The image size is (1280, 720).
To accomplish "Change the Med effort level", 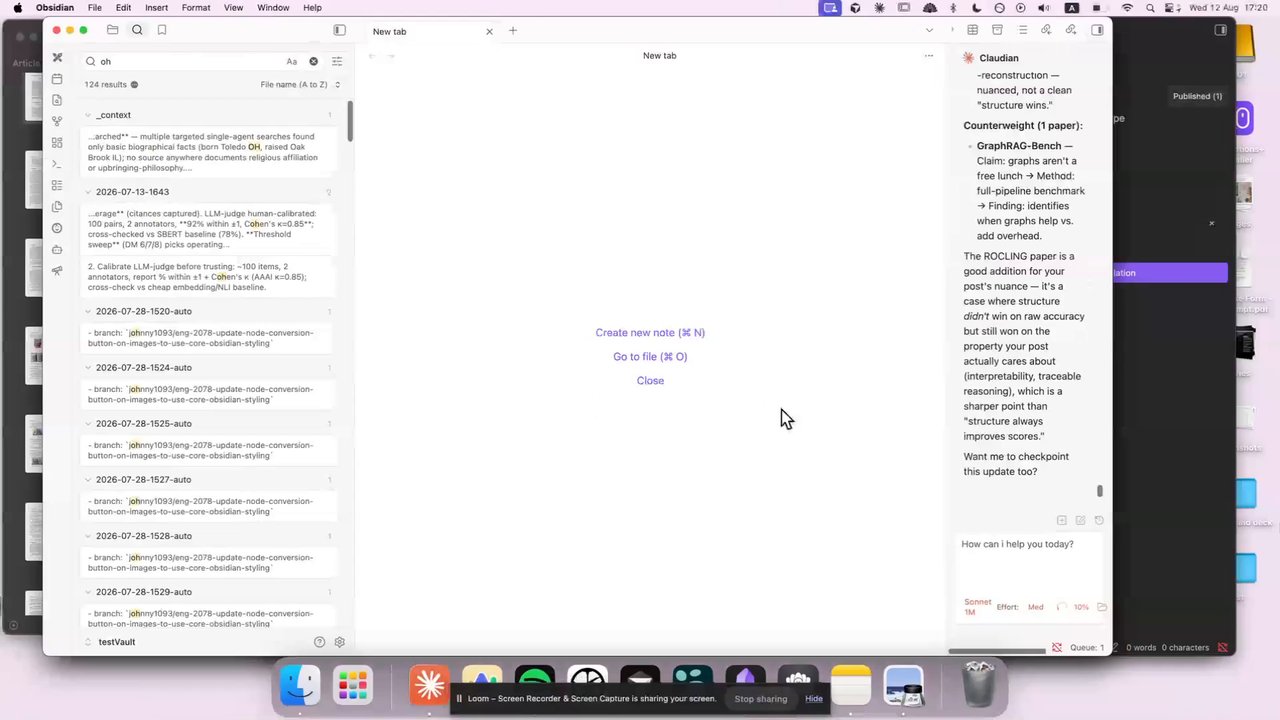I will click(1036, 607).
